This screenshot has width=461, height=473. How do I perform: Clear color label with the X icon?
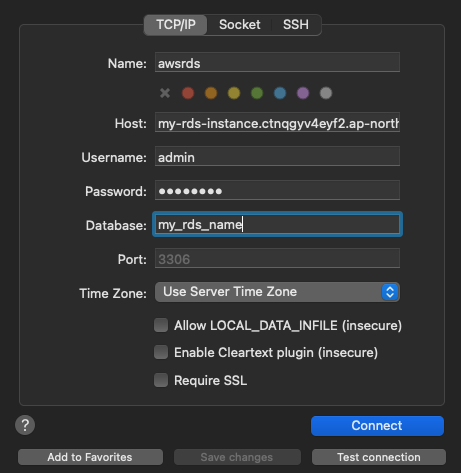pos(165,93)
